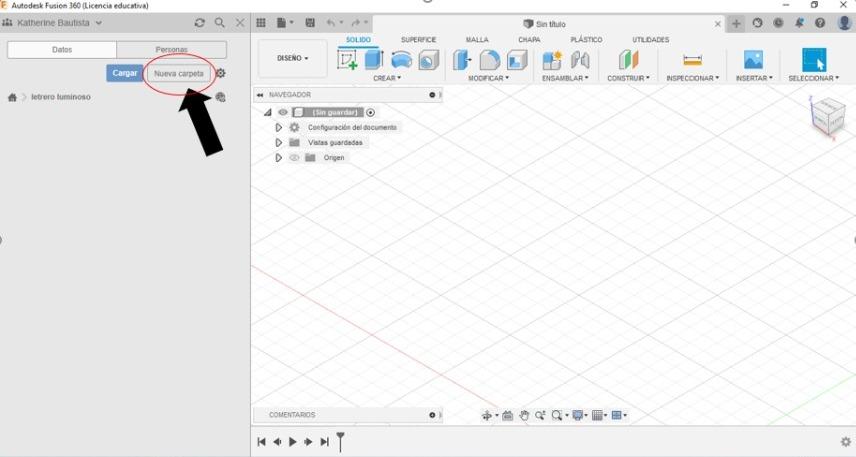This screenshot has width=856, height=457.
Task: Expand the Origen node
Action: pos(278,158)
